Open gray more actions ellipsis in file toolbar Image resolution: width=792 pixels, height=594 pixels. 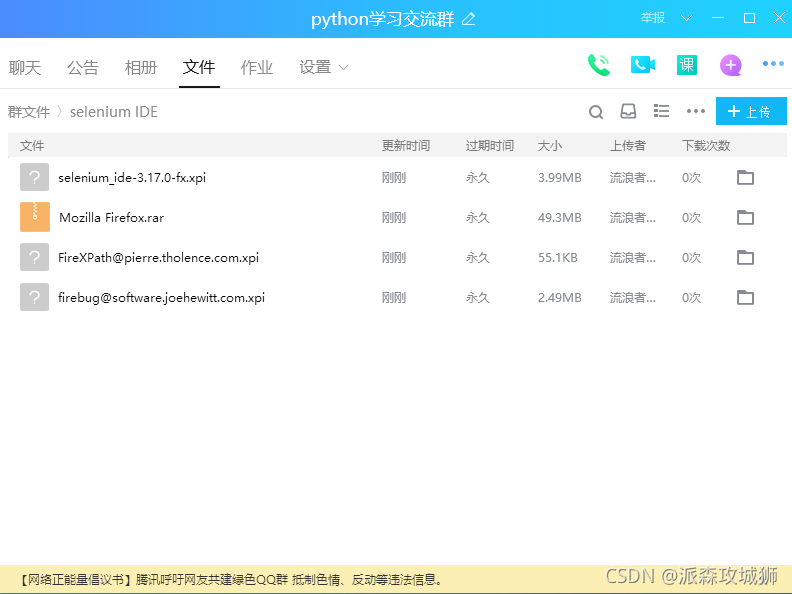tap(696, 112)
